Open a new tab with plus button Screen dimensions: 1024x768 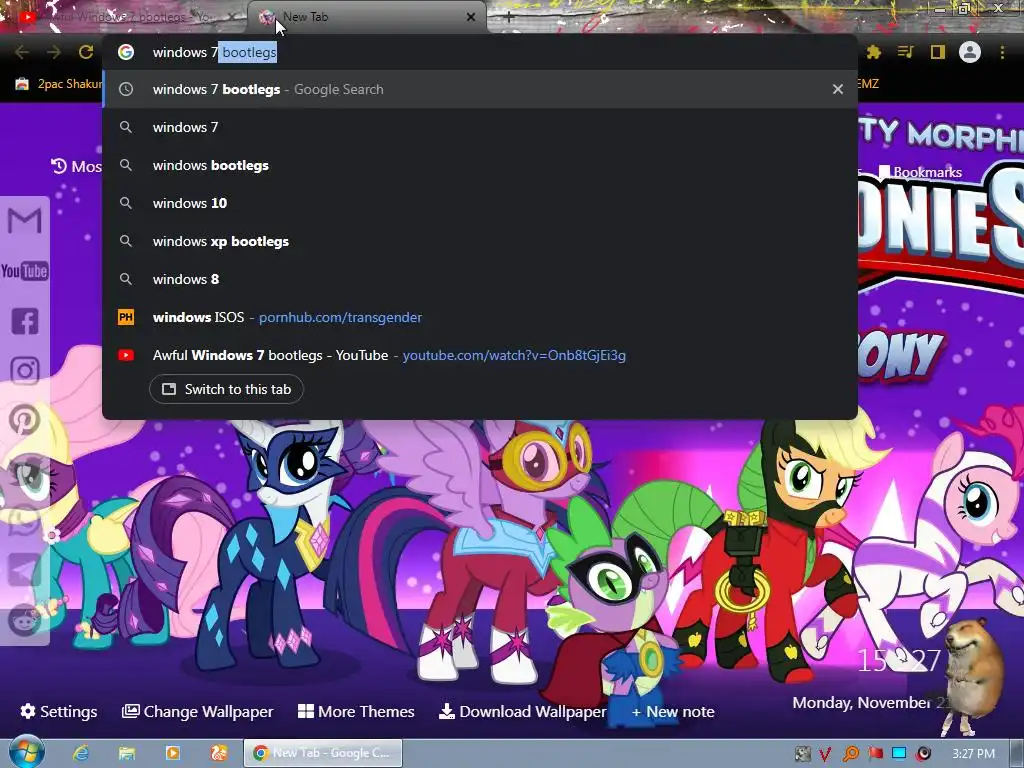coord(509,18)
